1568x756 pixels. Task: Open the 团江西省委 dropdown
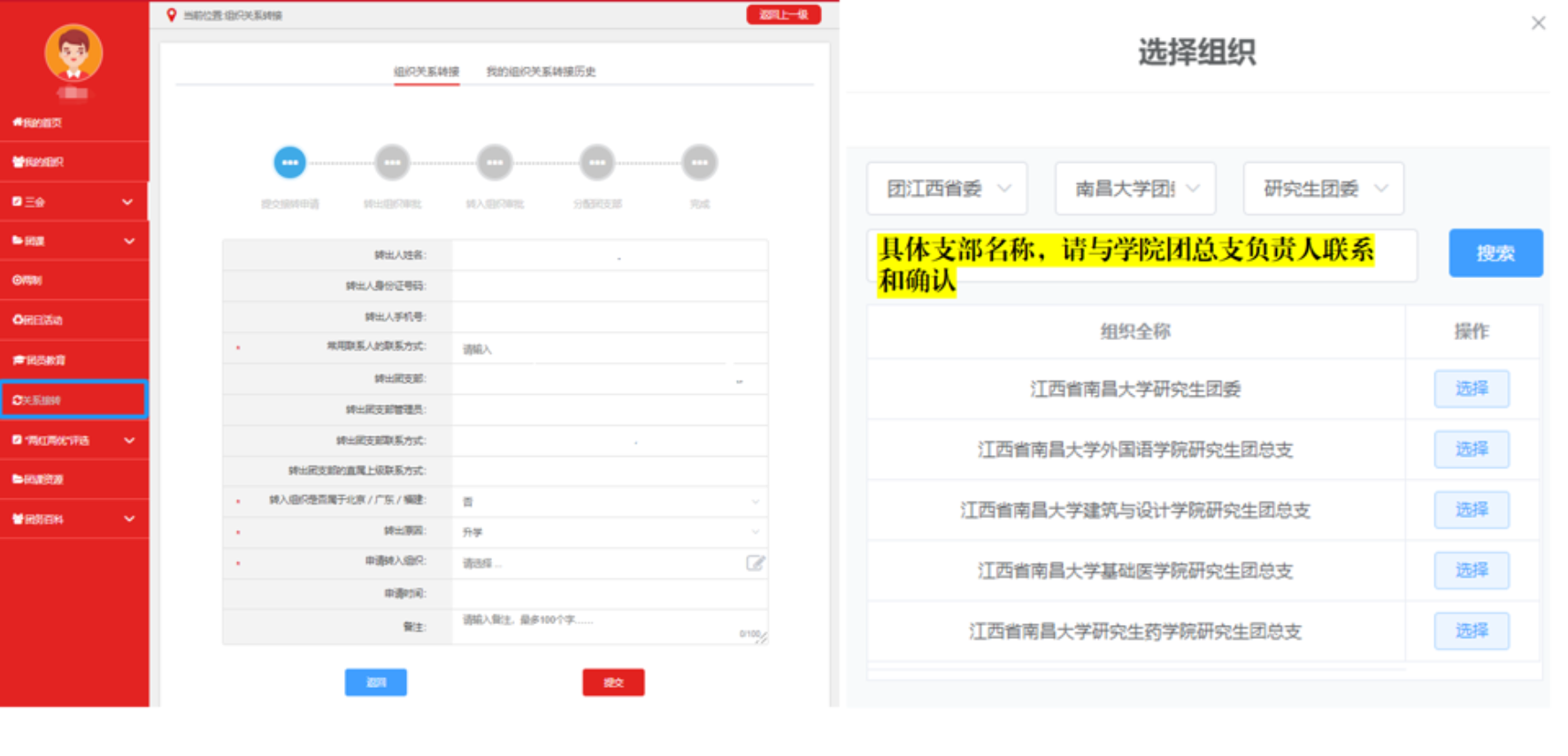pyautogui.click(x=947, y=189)
